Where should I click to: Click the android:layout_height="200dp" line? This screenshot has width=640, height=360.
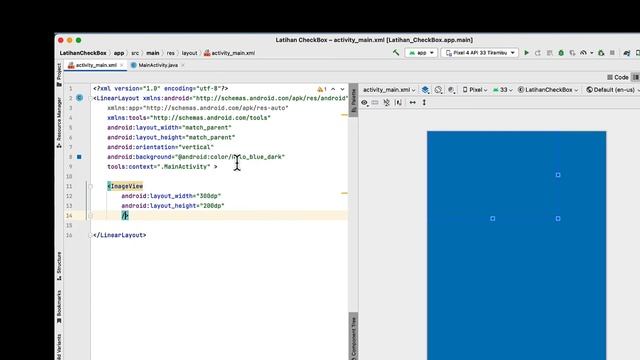[x=173, y=206]
